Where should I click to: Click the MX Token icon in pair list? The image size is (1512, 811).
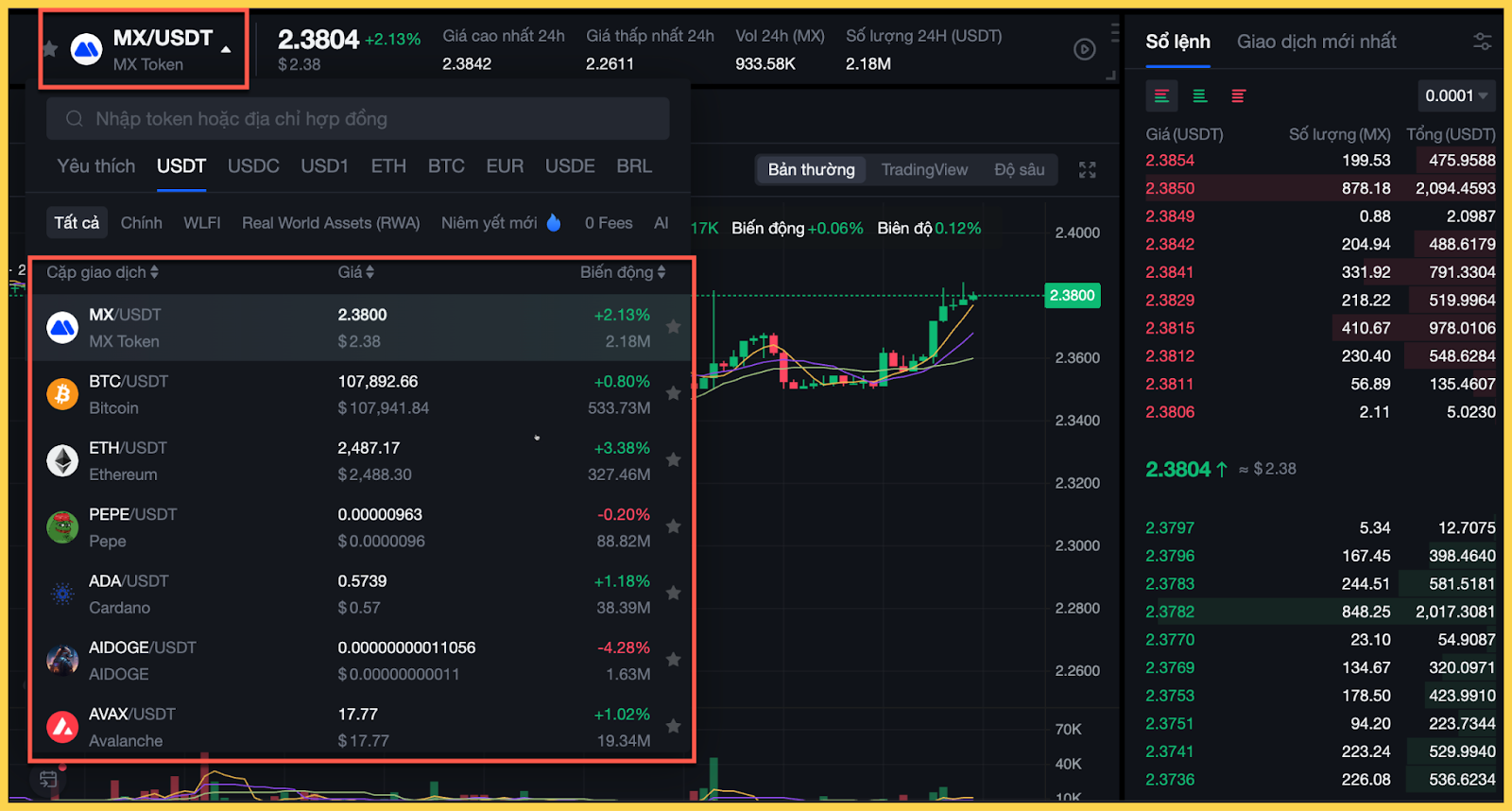[62, 328]
